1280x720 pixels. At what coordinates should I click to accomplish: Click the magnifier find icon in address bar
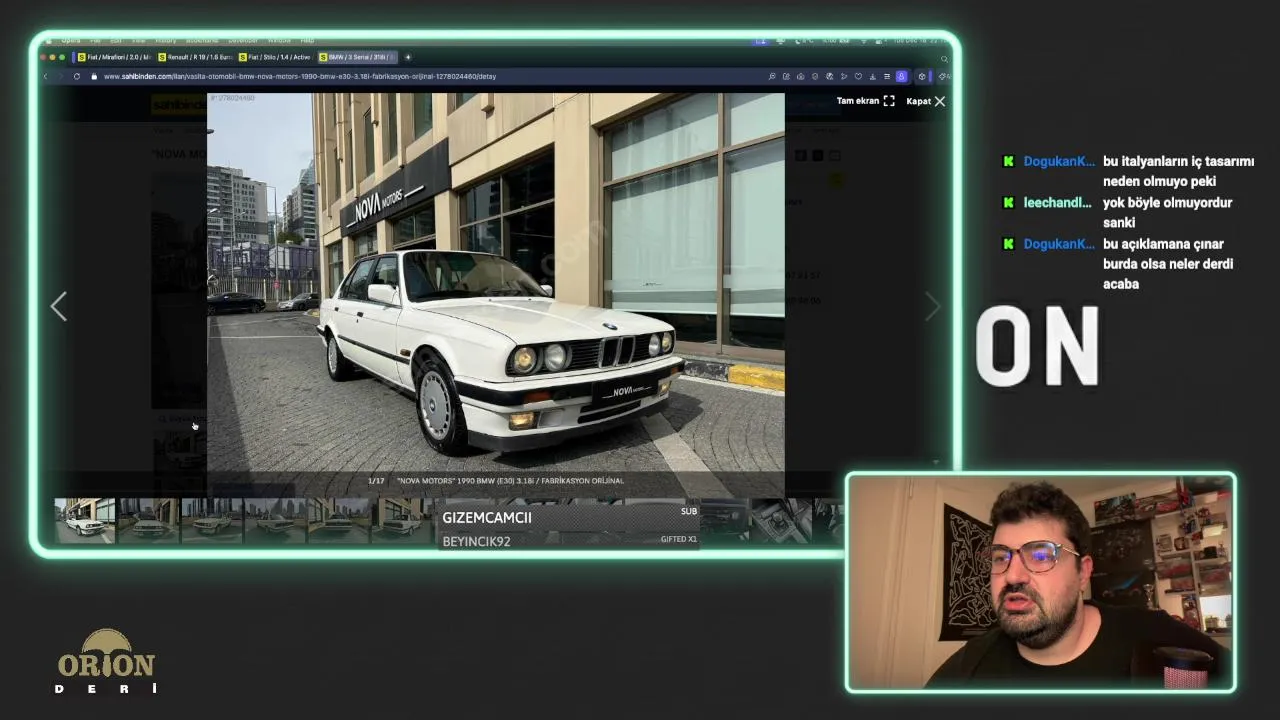(x=772, y=76)
